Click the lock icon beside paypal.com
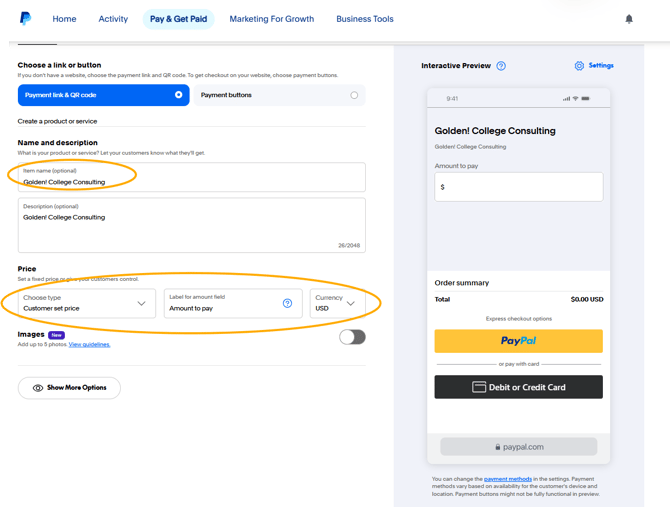Viewport: 670px width, 507px height. 495,447
